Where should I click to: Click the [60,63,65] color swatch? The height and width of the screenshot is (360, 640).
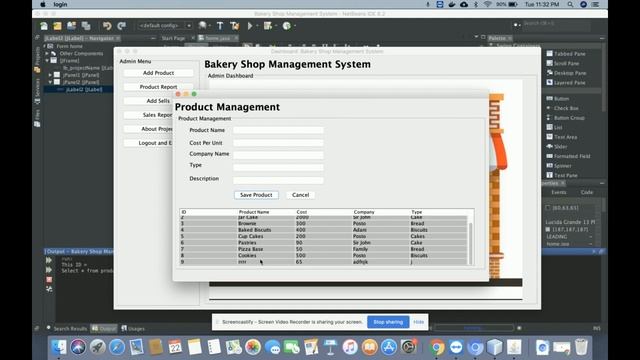(x=548, y=208)
